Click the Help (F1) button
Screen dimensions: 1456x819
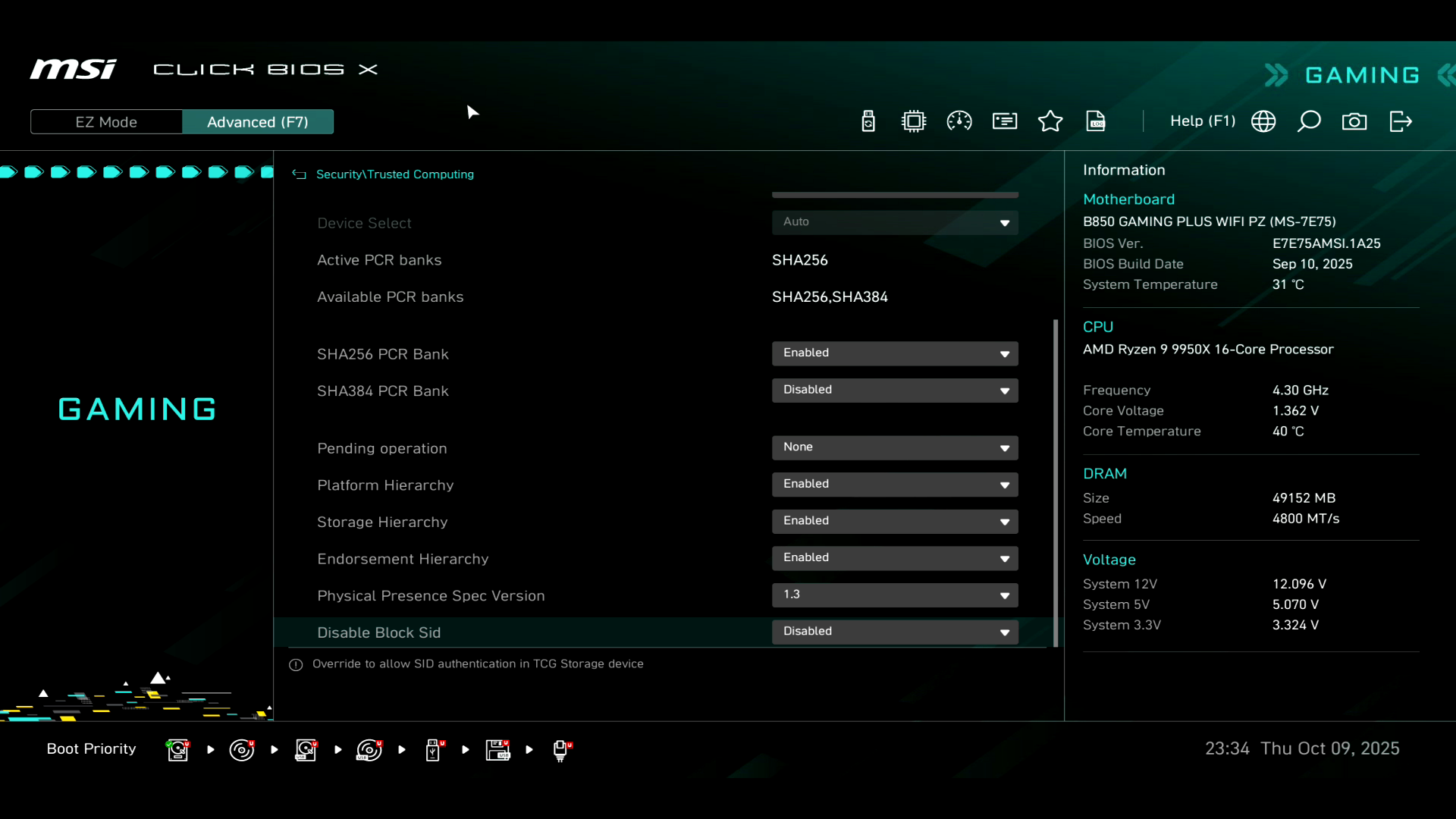click(1202, 121)
